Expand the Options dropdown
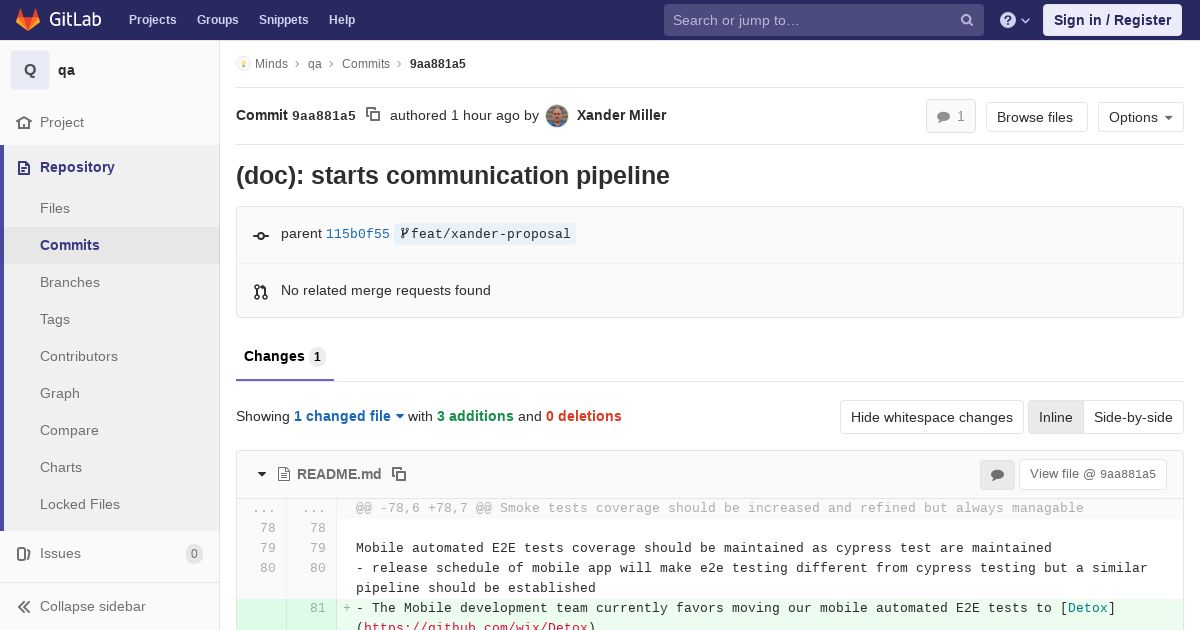The width and height of the screenshot is (1200, 630). [1140, 117]
